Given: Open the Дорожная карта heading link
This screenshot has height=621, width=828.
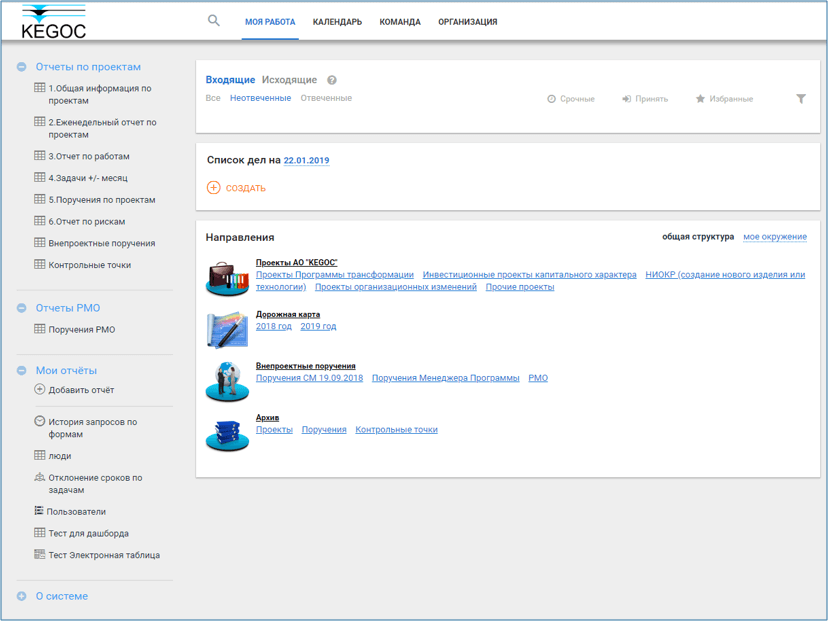Looking at the screenshot, I should 288,314.
